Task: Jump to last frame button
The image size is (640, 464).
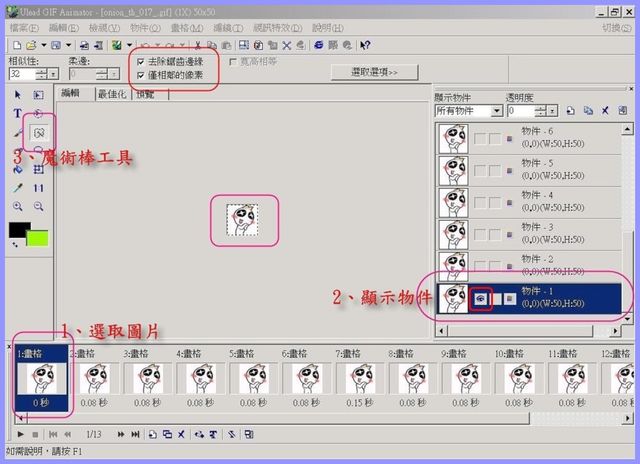Action: (136, 435)
